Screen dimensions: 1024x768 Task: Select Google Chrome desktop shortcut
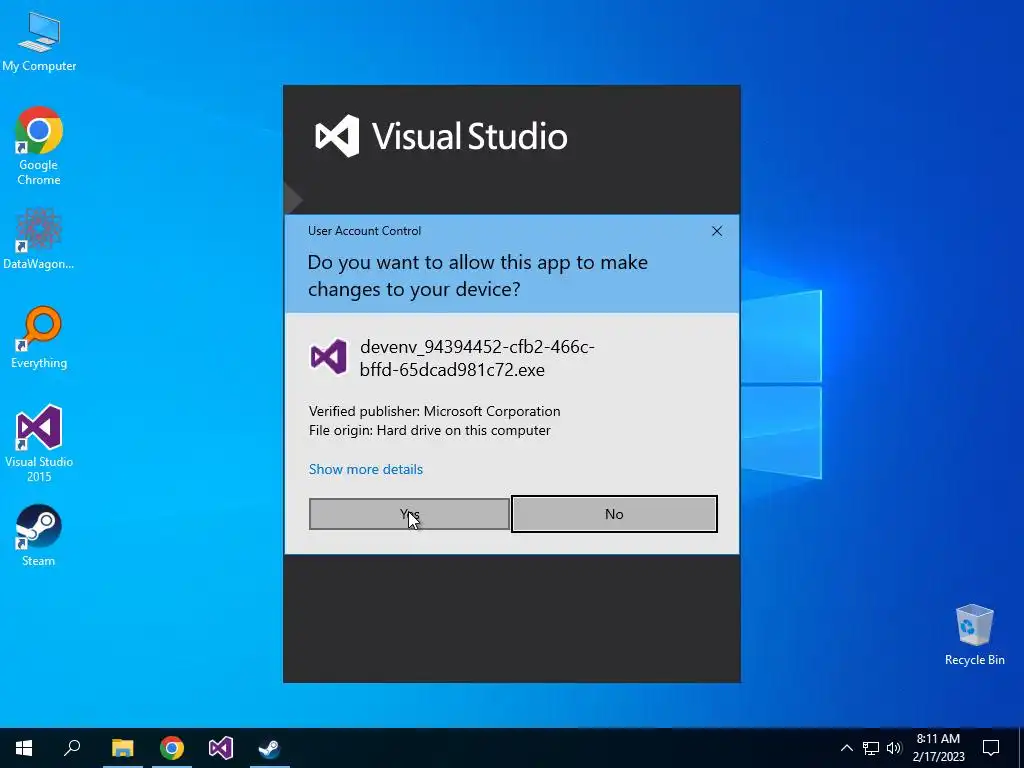click(39, 146)
